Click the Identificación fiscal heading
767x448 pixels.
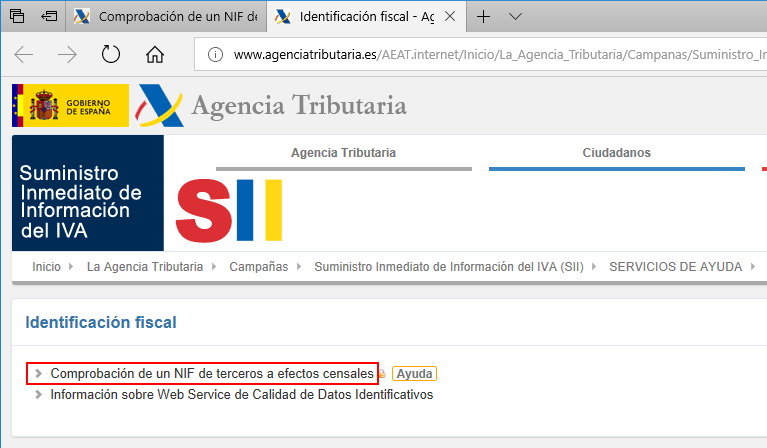pyautogui.click(x=101, y=323)
